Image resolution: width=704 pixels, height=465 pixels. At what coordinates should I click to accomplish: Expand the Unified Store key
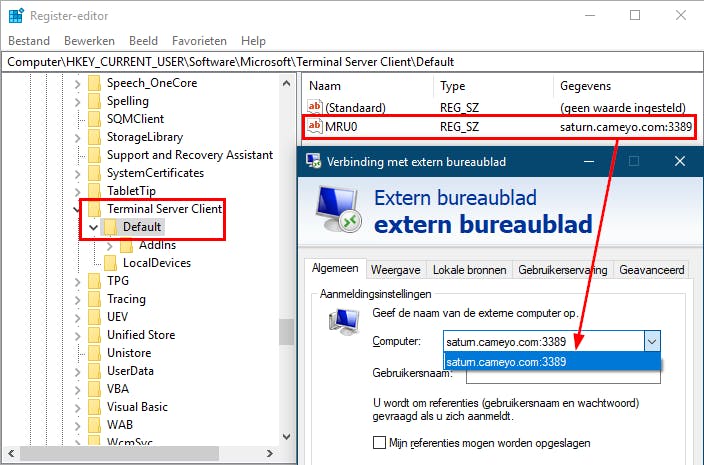click(x=77, y=335)
